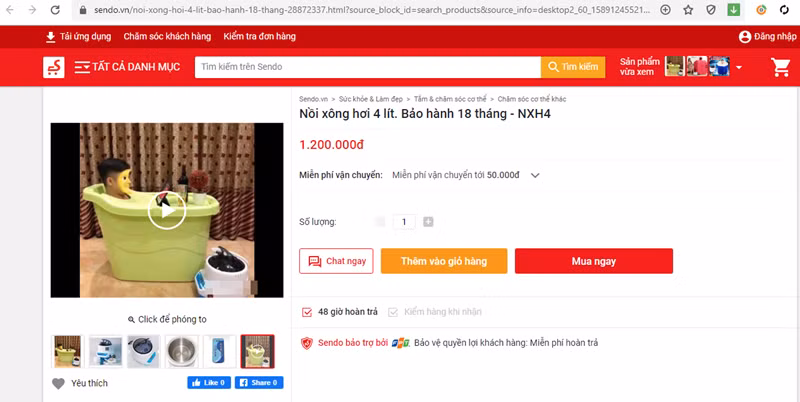The height and width of the screenshot is (402, 800).
Task: Click the Tìm kiếm trên Sendo search field
Action: [x=367, y=67]
